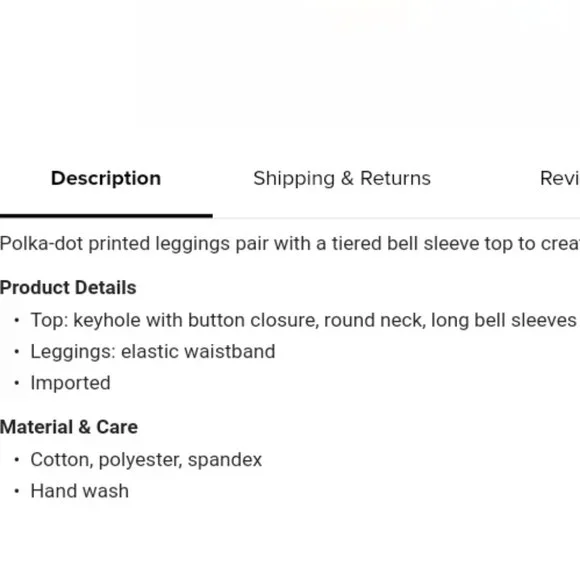Click the word "Polka-dot" in the description
580x580 pixels.
(41, 244)
